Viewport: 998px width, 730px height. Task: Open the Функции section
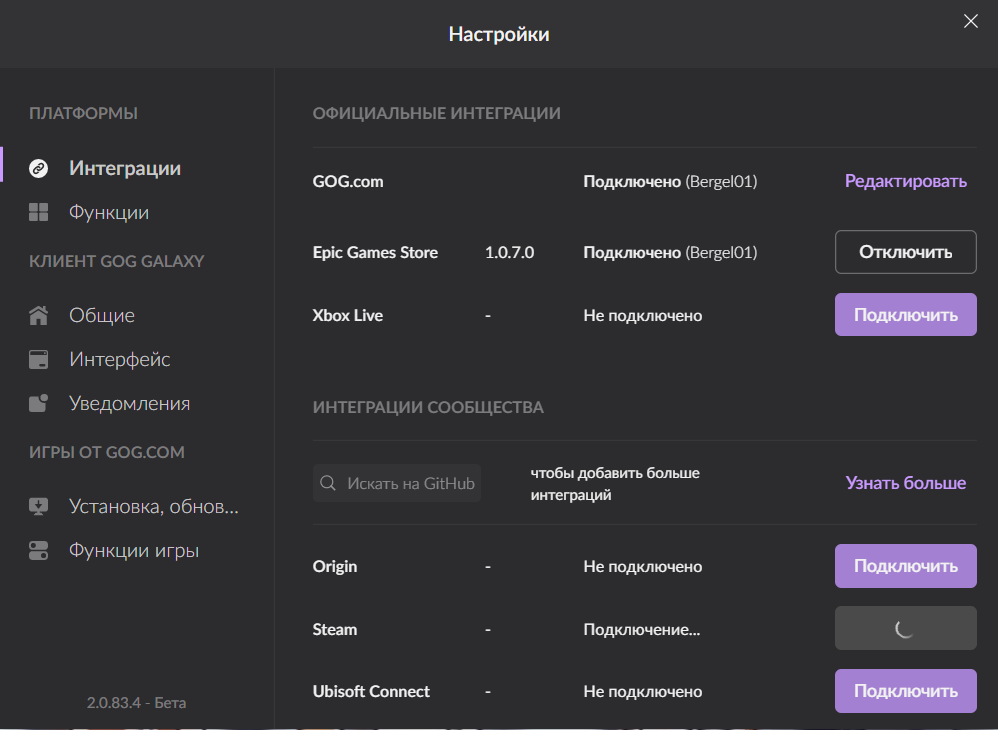[x=109, y=212]
